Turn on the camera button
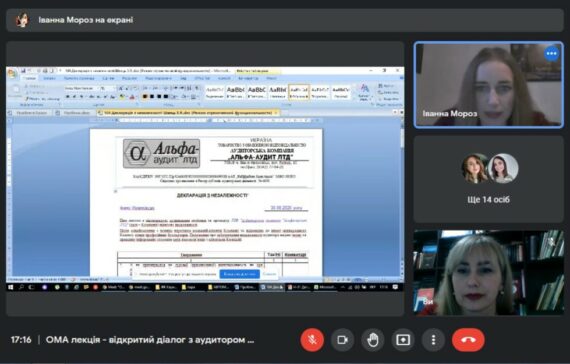 [342, 340]
